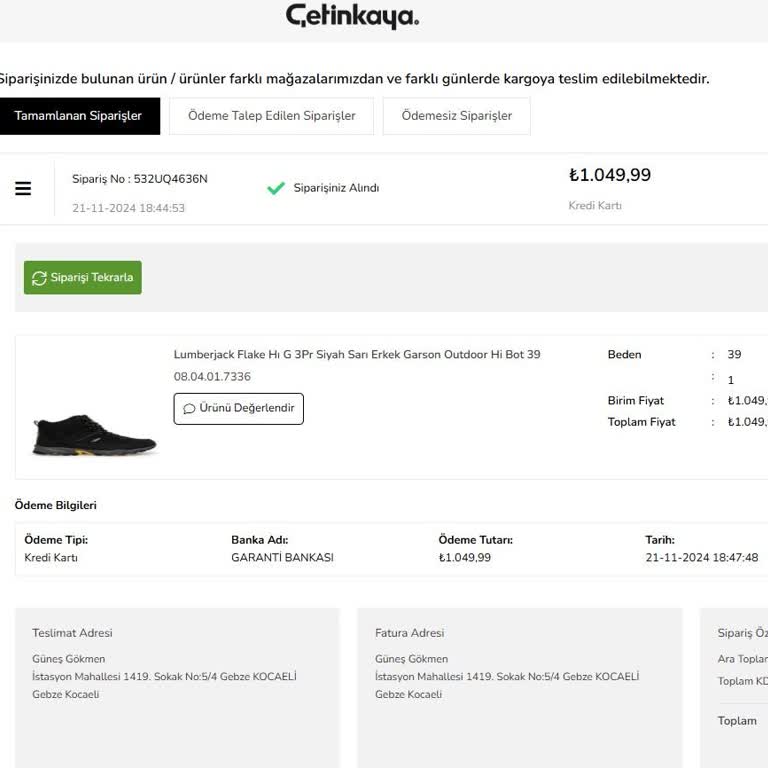Click the order total ₺1.049,99 at top

(610, 175)
